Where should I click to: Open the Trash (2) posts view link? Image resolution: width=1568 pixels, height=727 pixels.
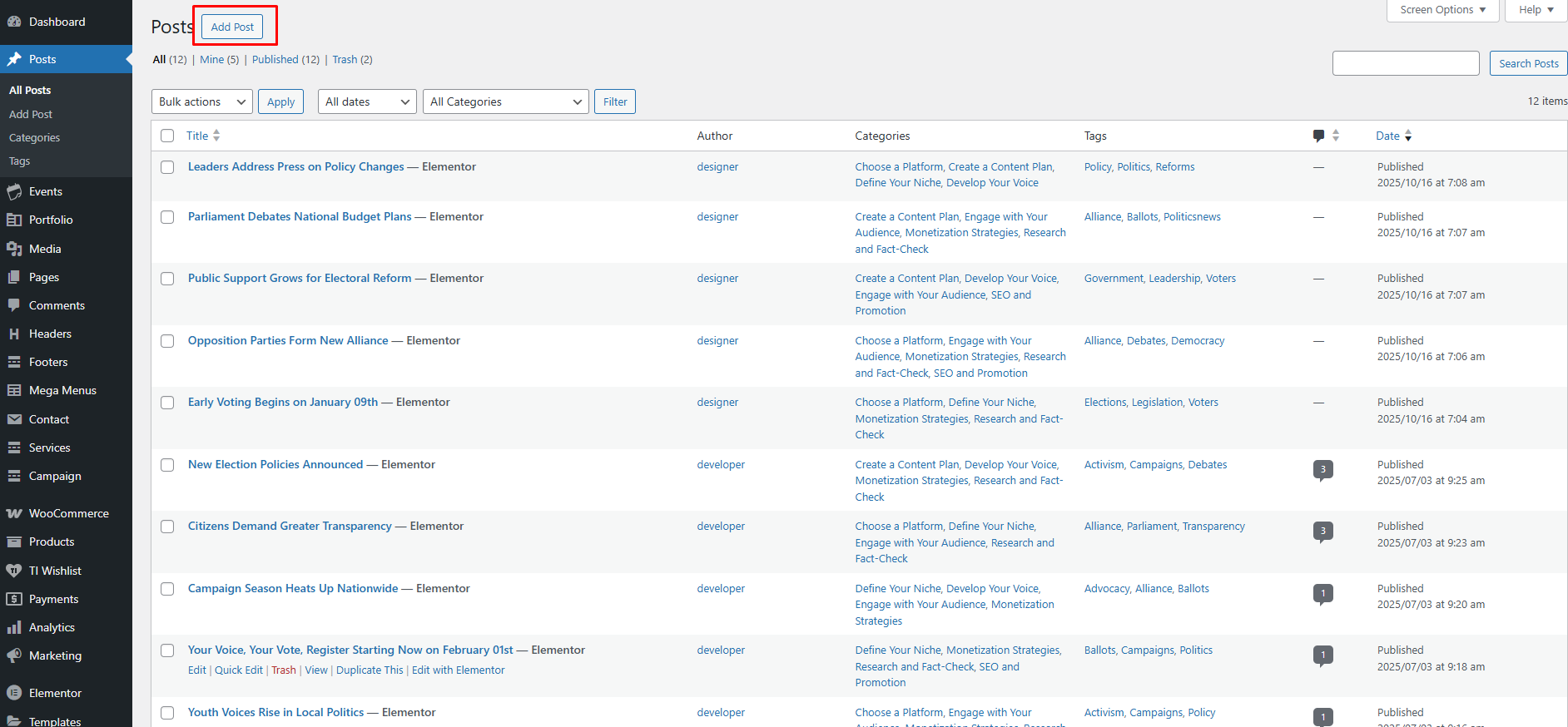(352, 60)
